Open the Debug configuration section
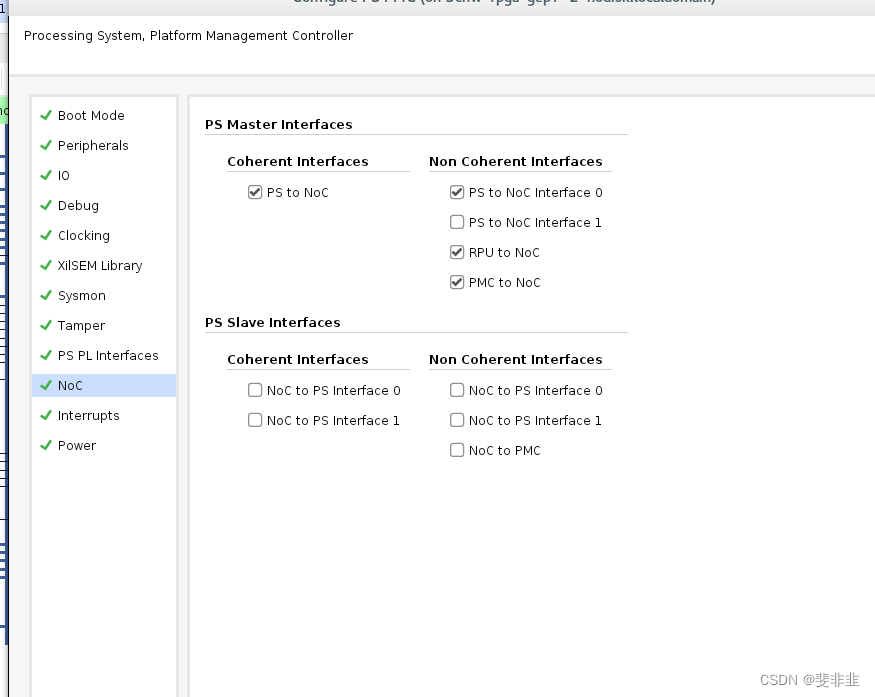This screenshot has height=697, width=875. [78, 206]
